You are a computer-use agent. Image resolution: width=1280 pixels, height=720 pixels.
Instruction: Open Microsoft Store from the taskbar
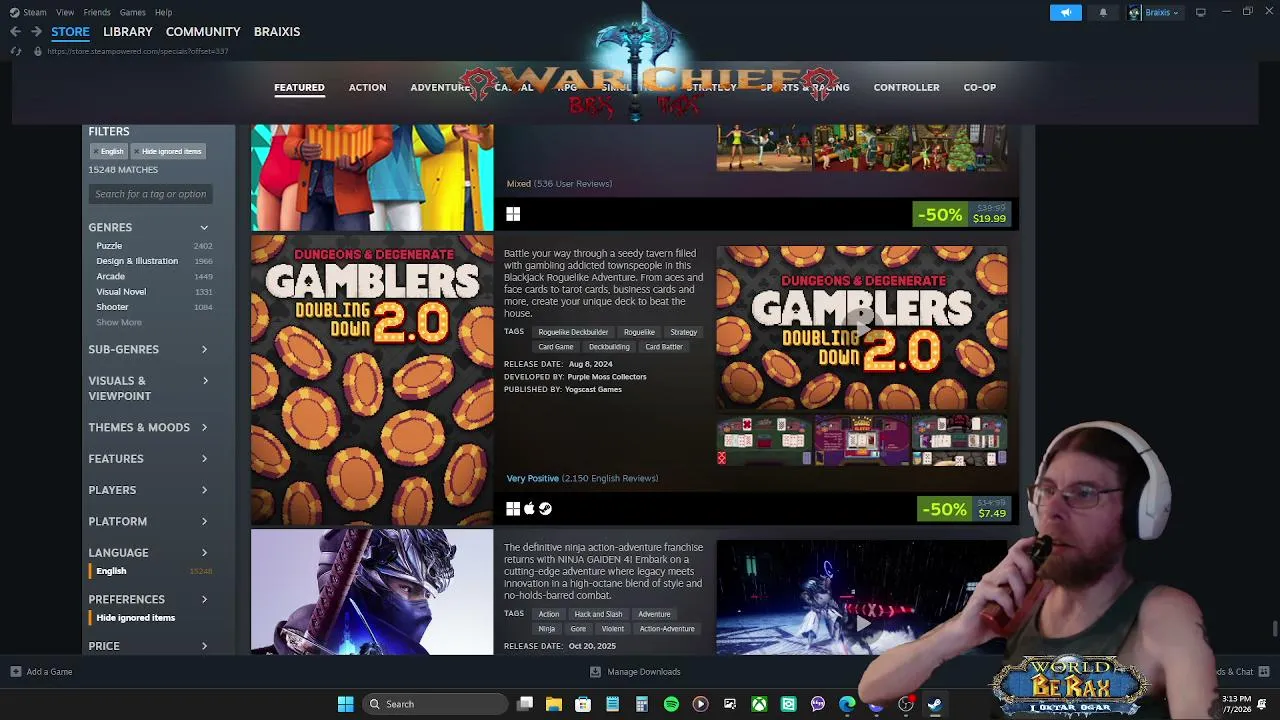583,704
